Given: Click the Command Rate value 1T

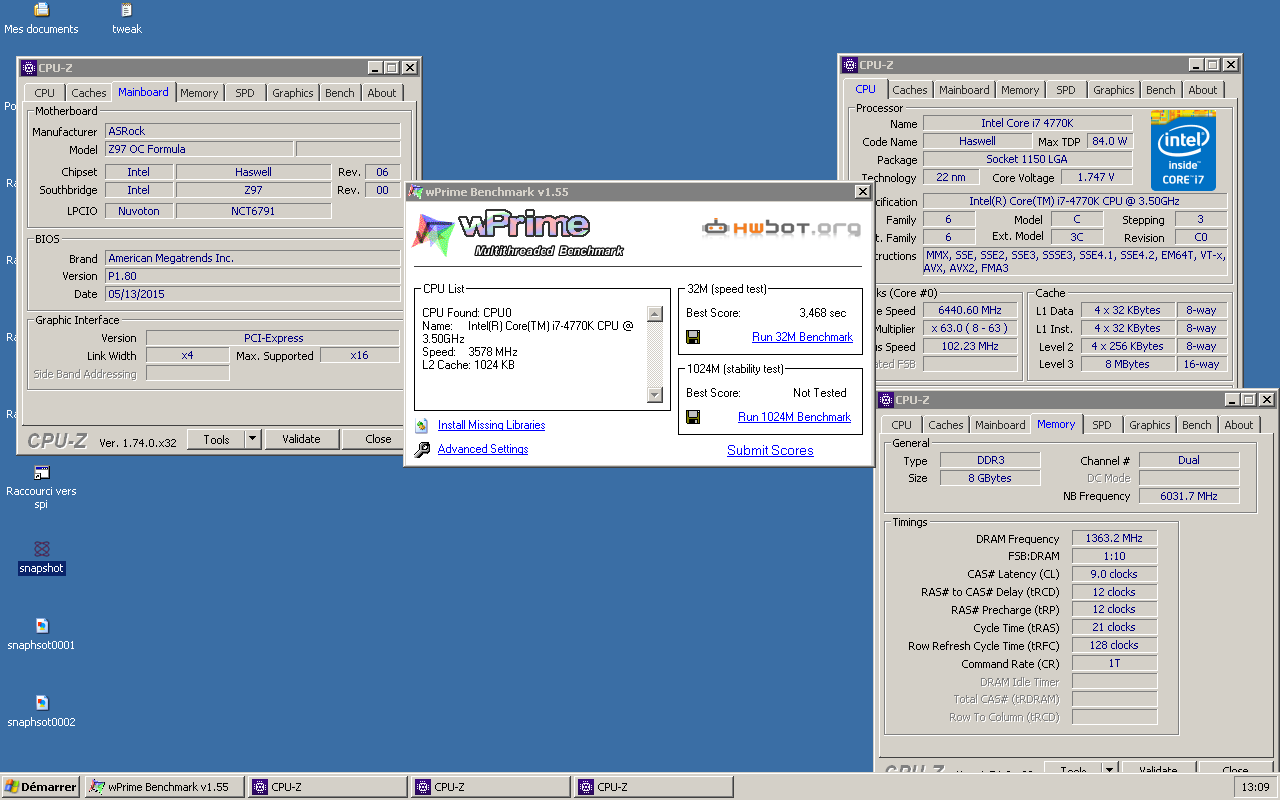Looking at the screenshot, I should coord(1115,663).
